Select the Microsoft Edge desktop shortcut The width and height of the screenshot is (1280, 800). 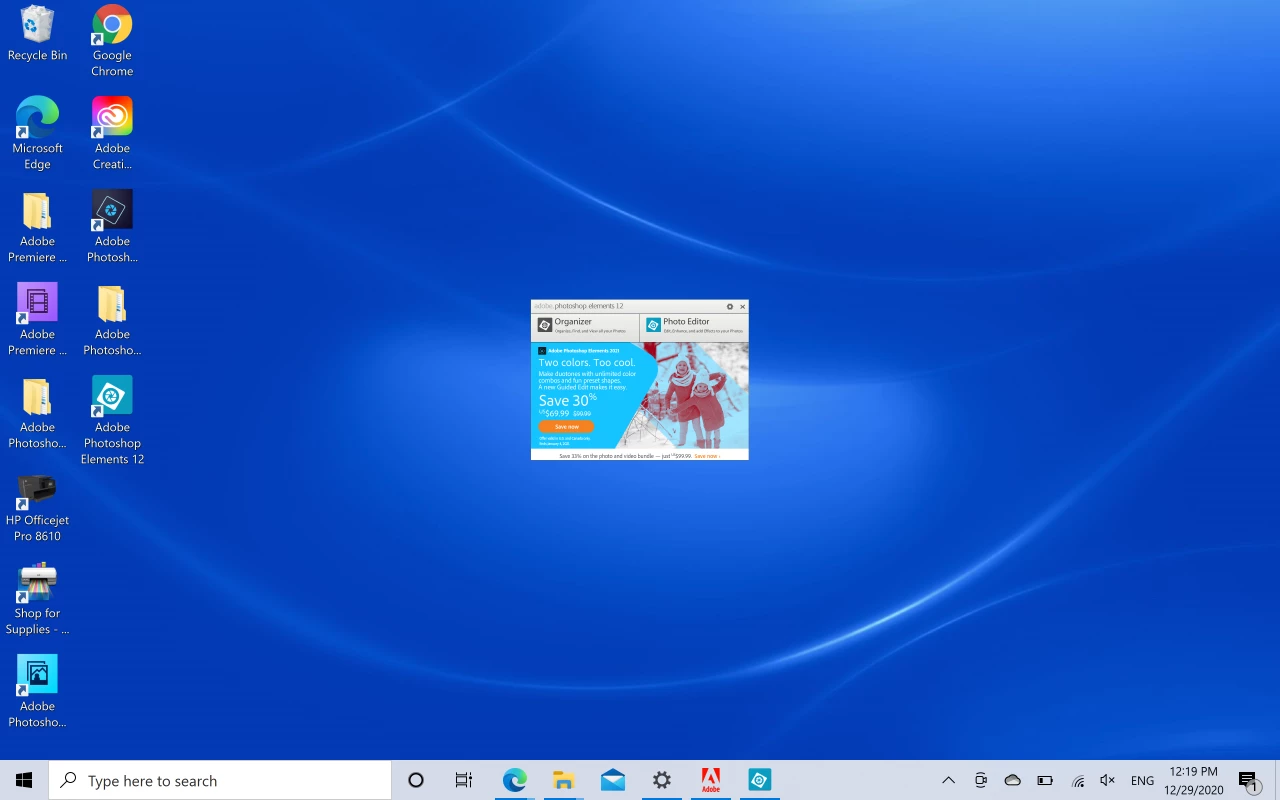click(x=37, y=133)
